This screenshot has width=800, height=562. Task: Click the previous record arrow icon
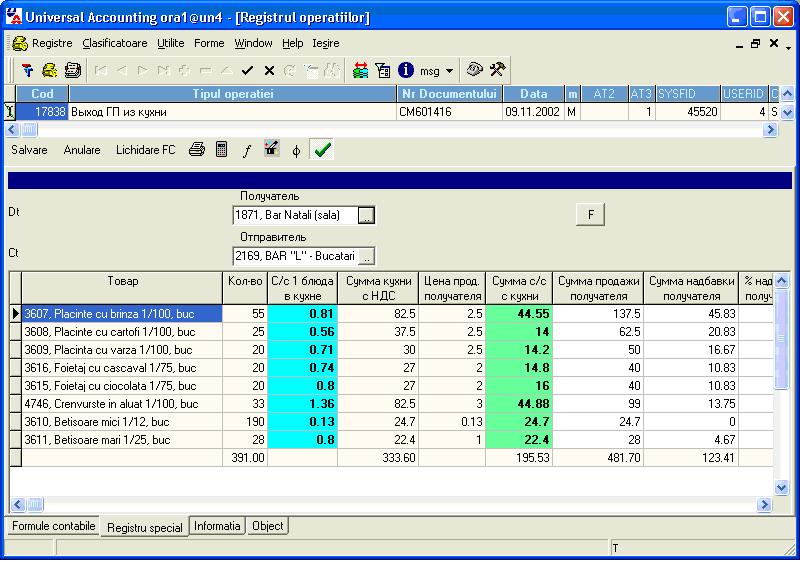pyautogui.click(x=122, y=70)
